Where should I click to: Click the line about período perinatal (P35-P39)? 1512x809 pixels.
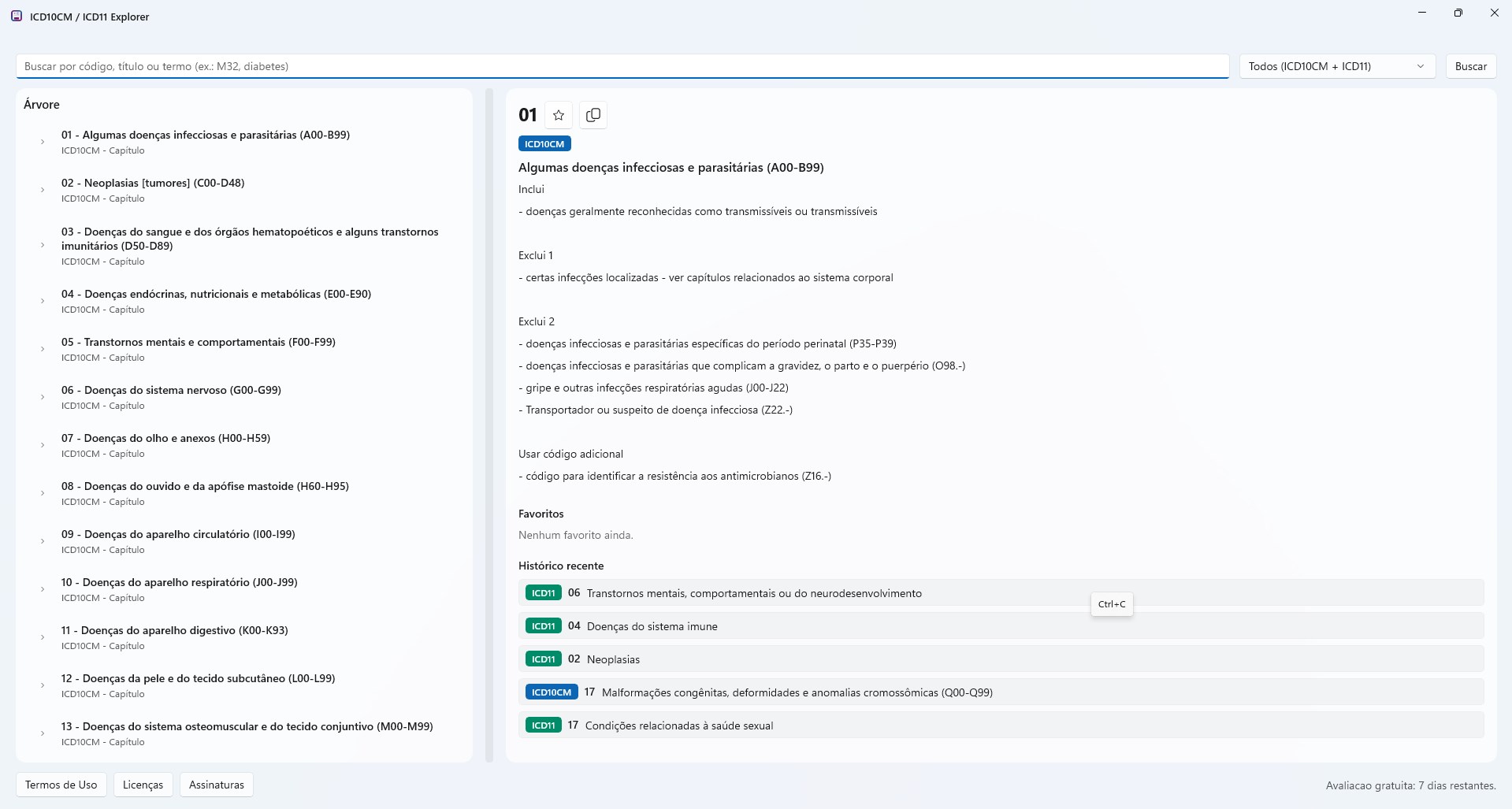pos(708,343)
